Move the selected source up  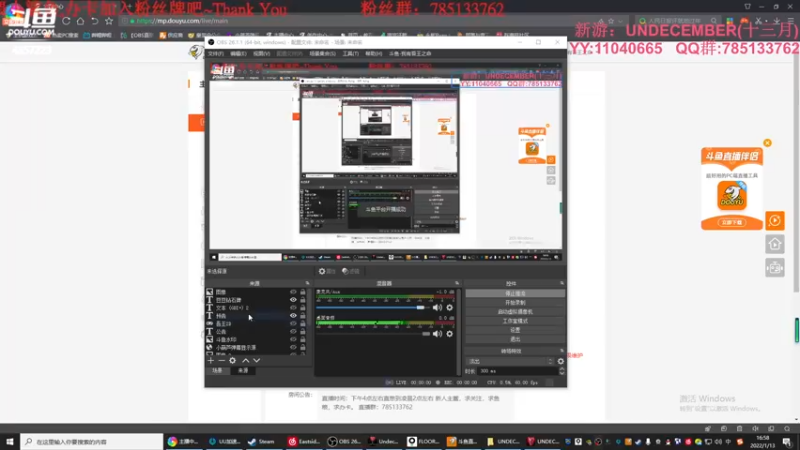coord(245,361)
